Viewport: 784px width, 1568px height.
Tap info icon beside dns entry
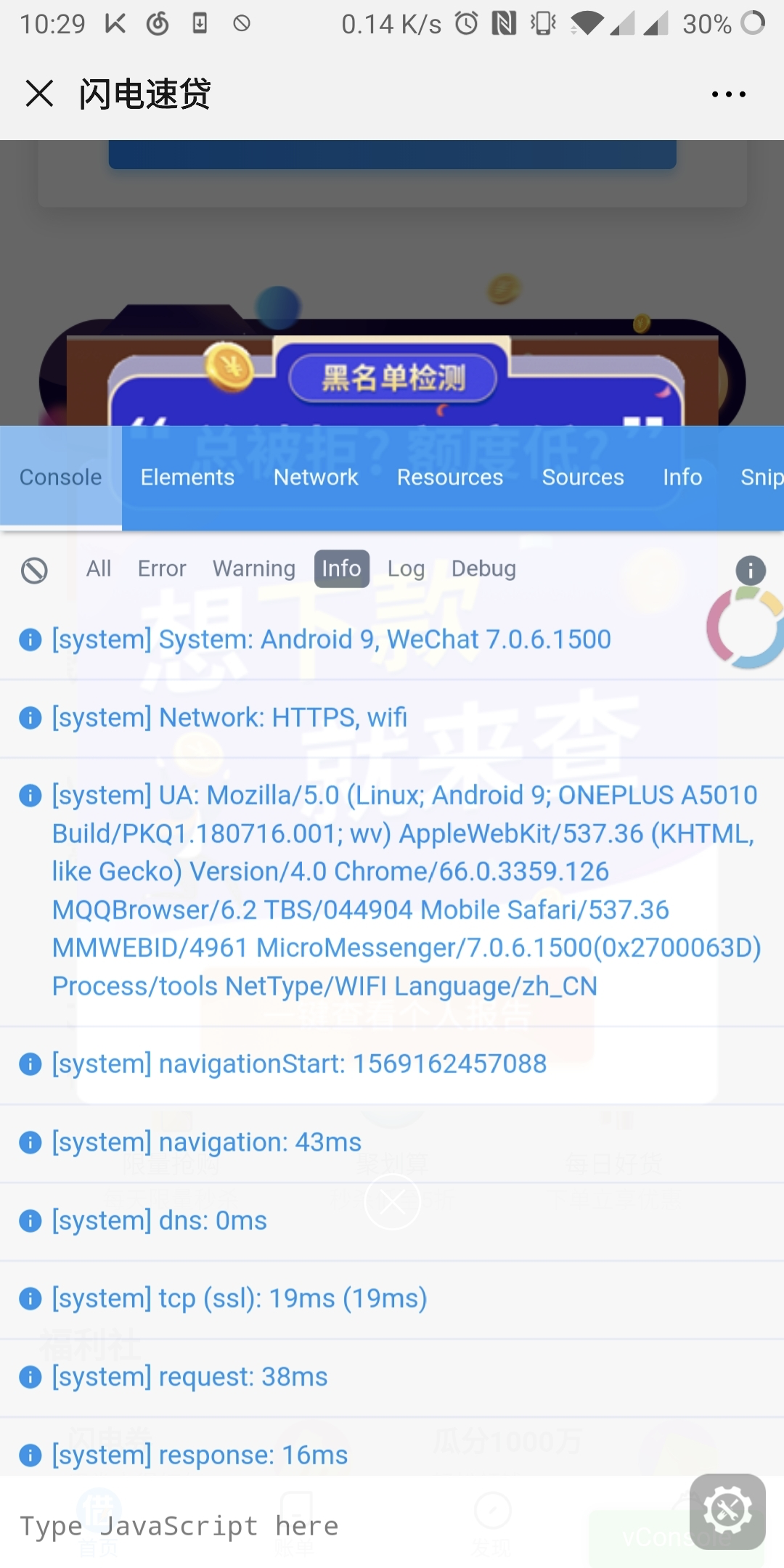[30, 1222]
